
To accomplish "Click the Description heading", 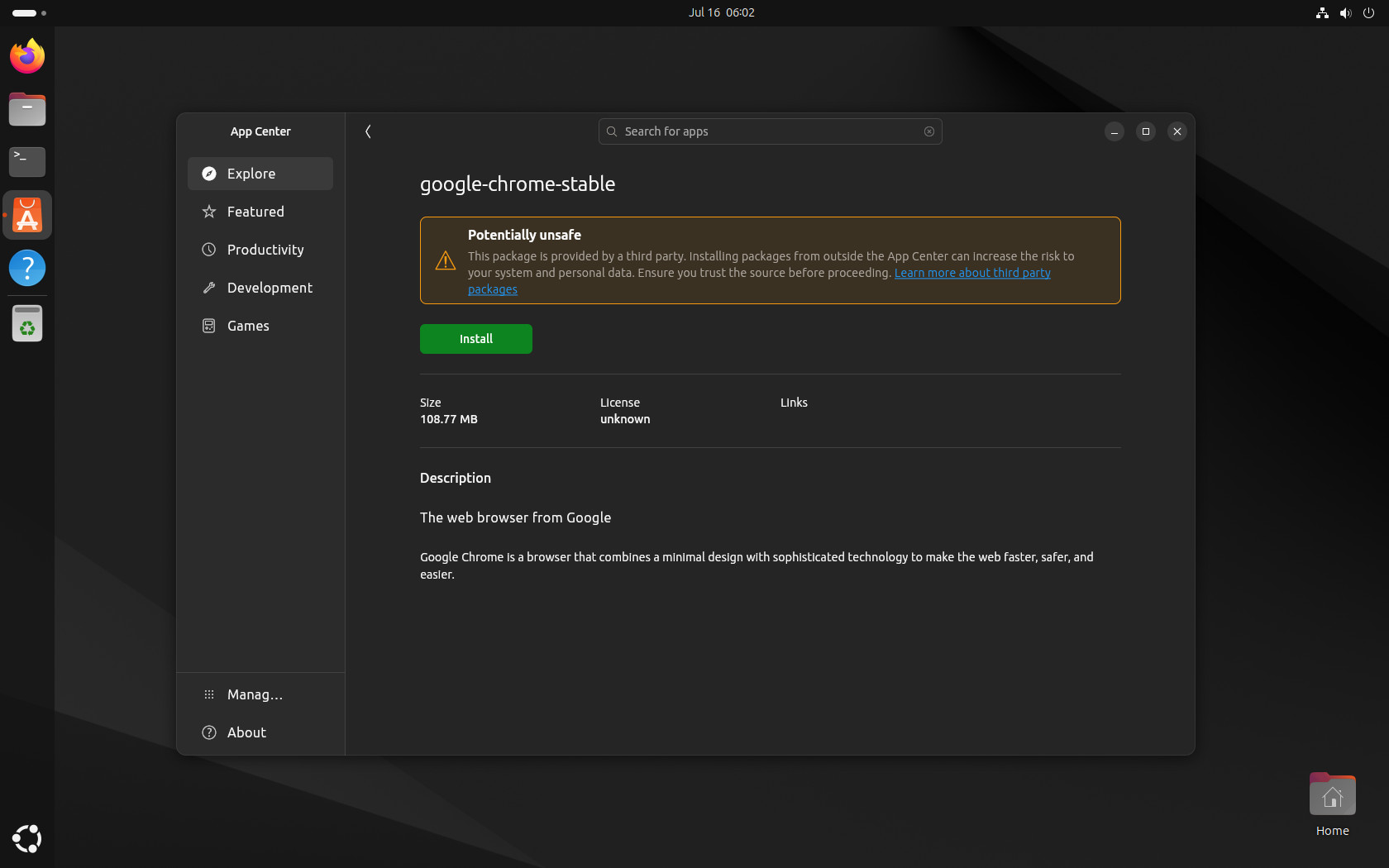I will click(x=456, y=478).
